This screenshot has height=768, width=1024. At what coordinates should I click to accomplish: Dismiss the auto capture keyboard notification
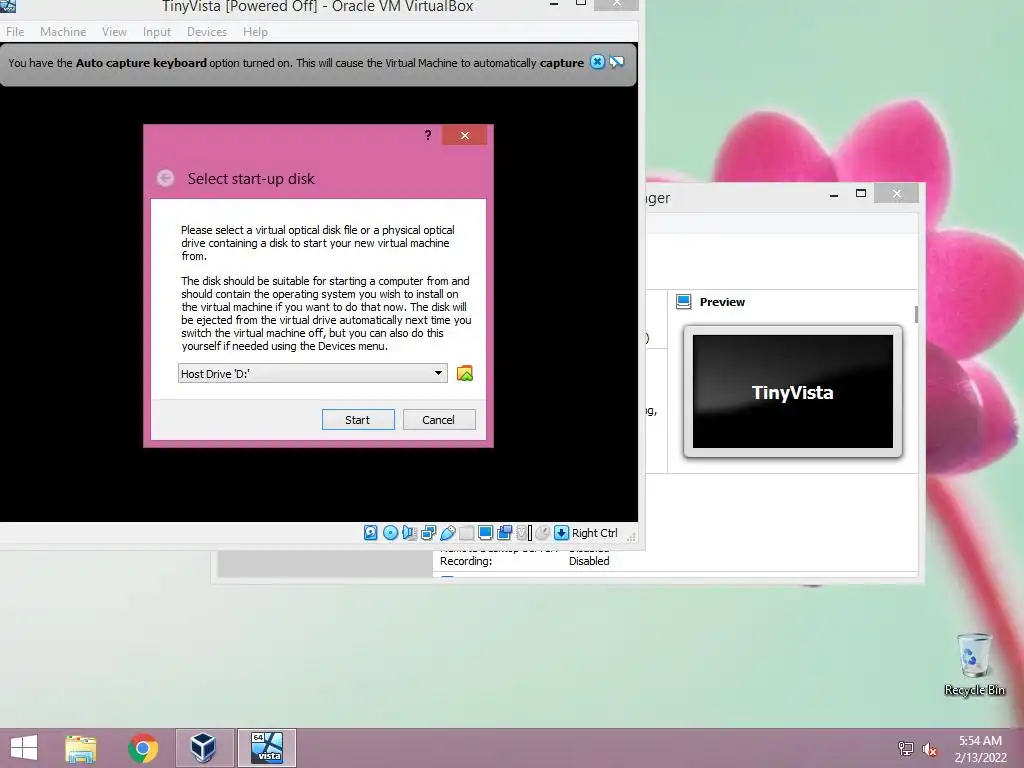tap(597, 62)
